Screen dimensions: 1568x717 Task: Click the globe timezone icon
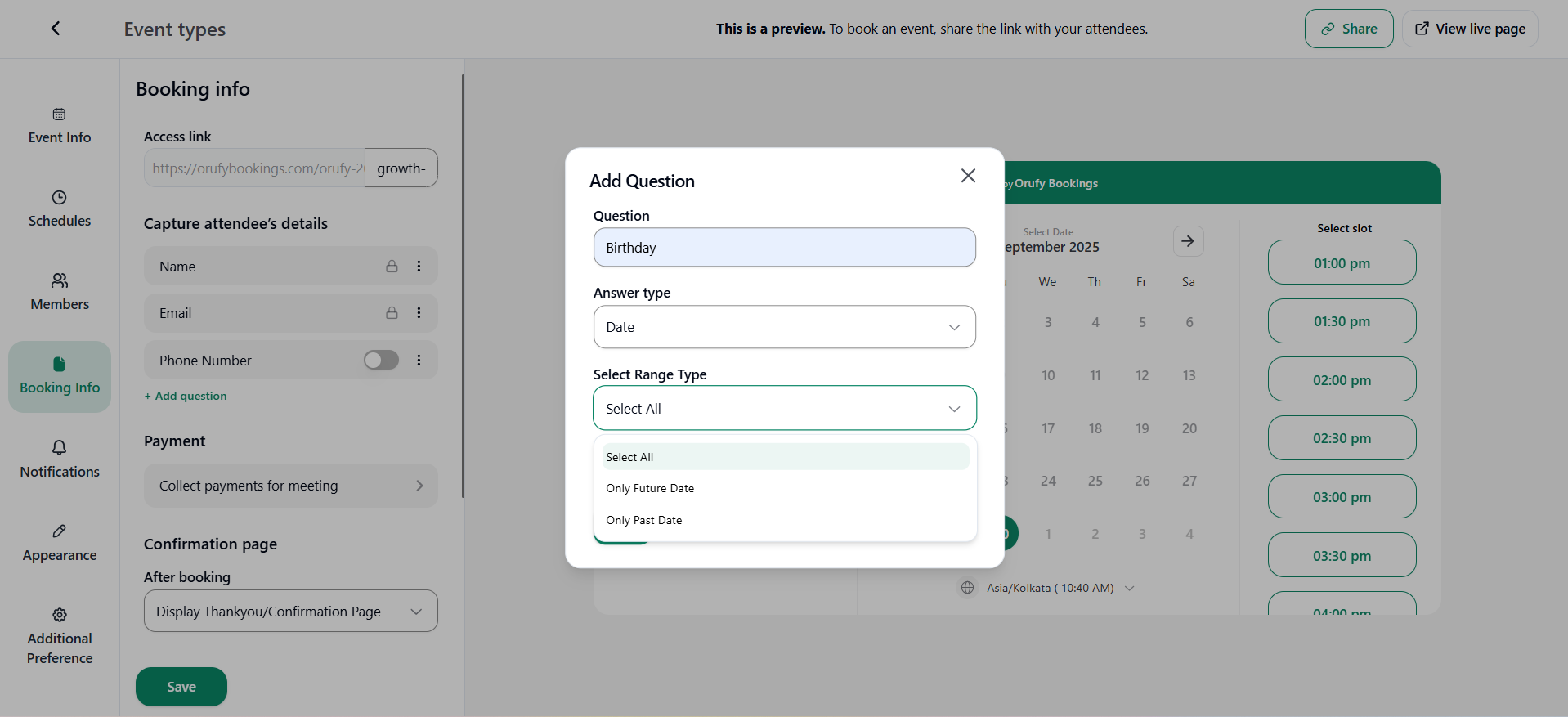968,588
